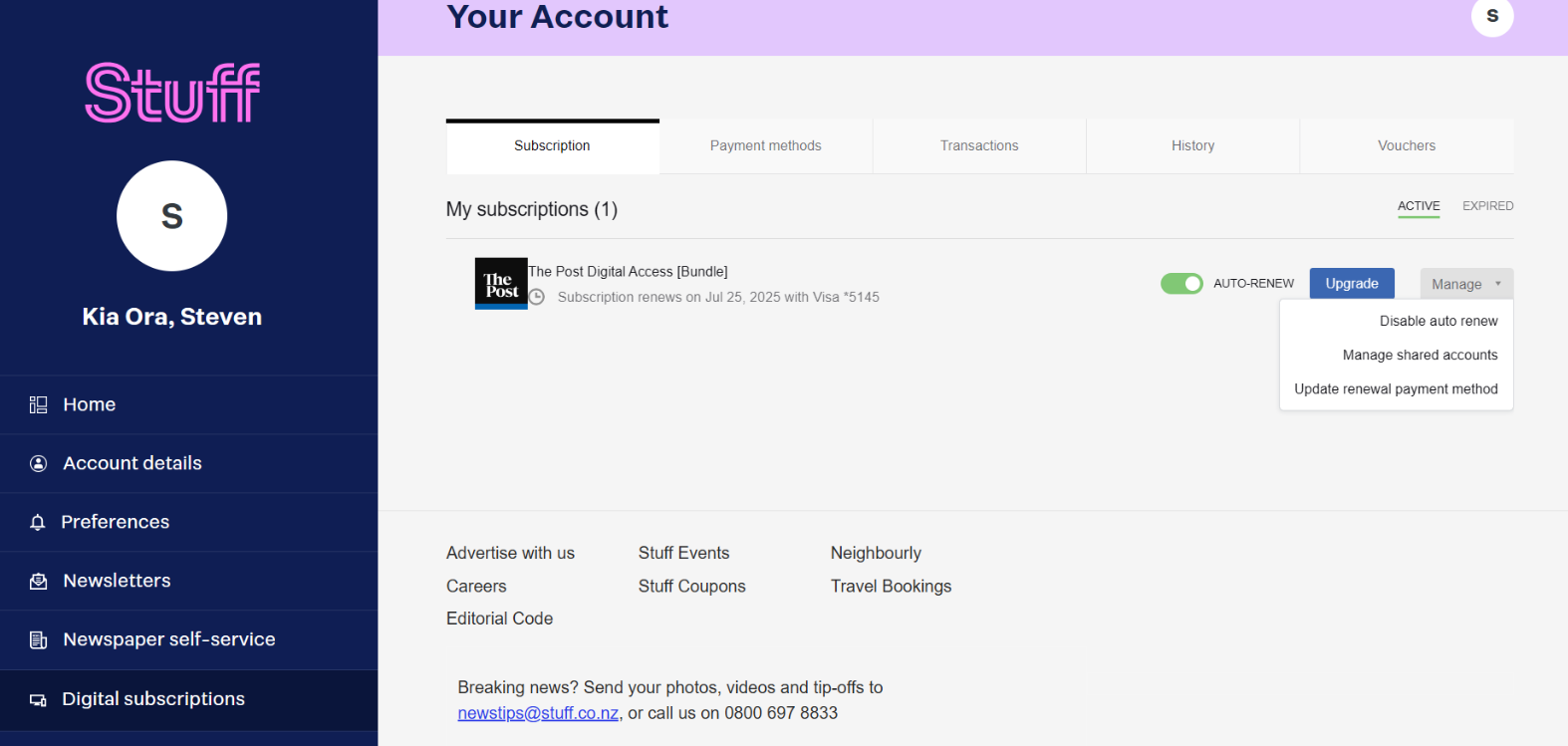Click the Home sidebar icon
Screen dimensions: 1568x746
coord(39,404)
